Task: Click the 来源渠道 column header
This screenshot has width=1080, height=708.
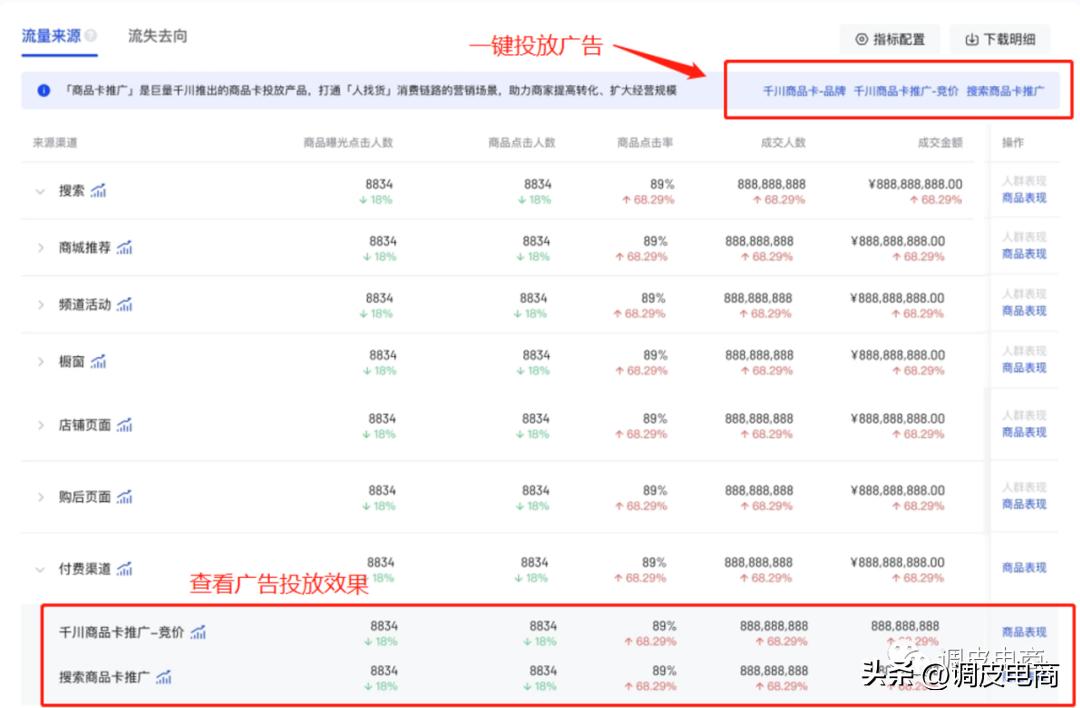Action: [x=55, y=143]
